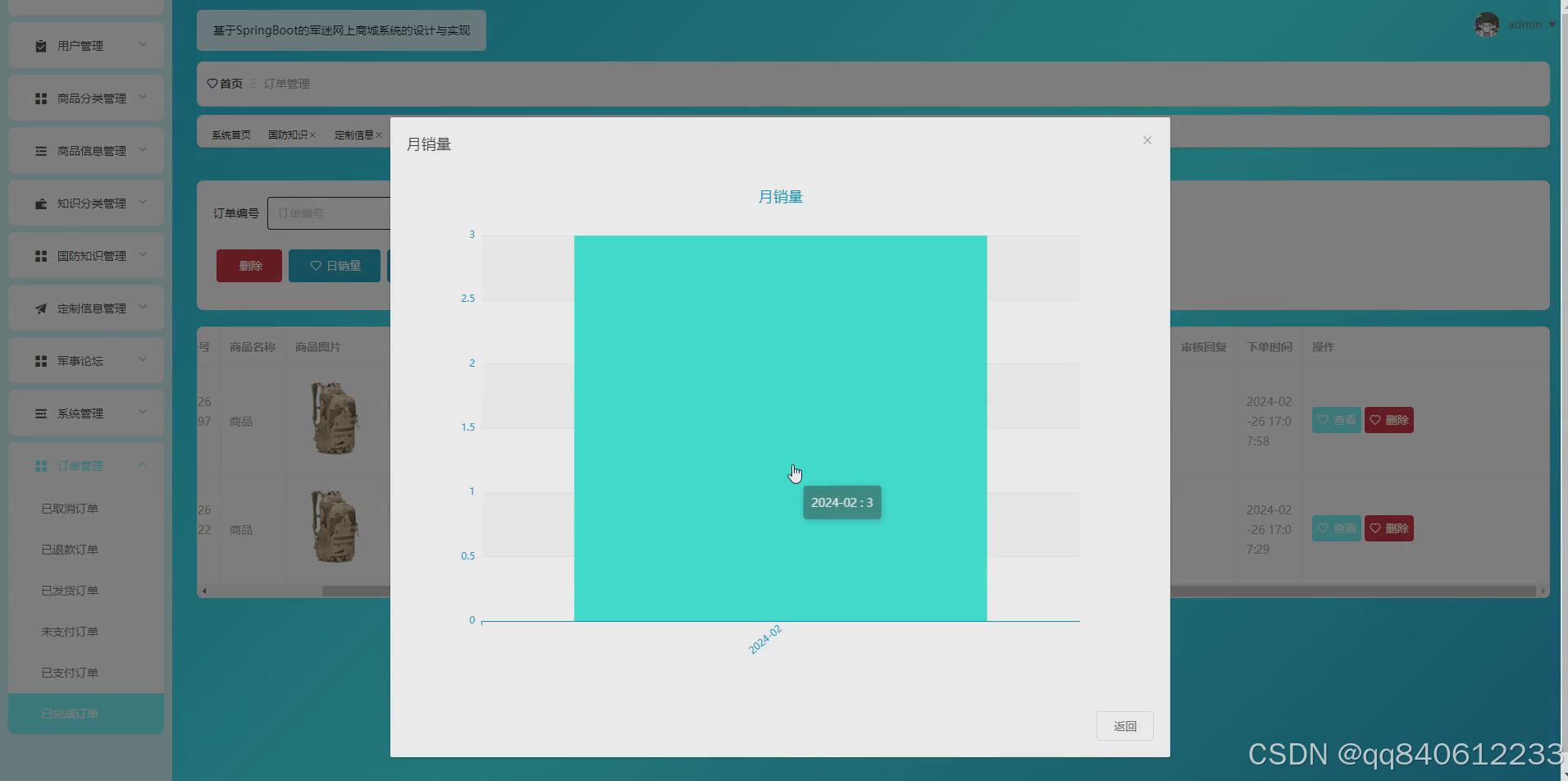Click the 商品信息管理 list icon
This screenshot has width=1568, height=781.
tap(41, 151)
